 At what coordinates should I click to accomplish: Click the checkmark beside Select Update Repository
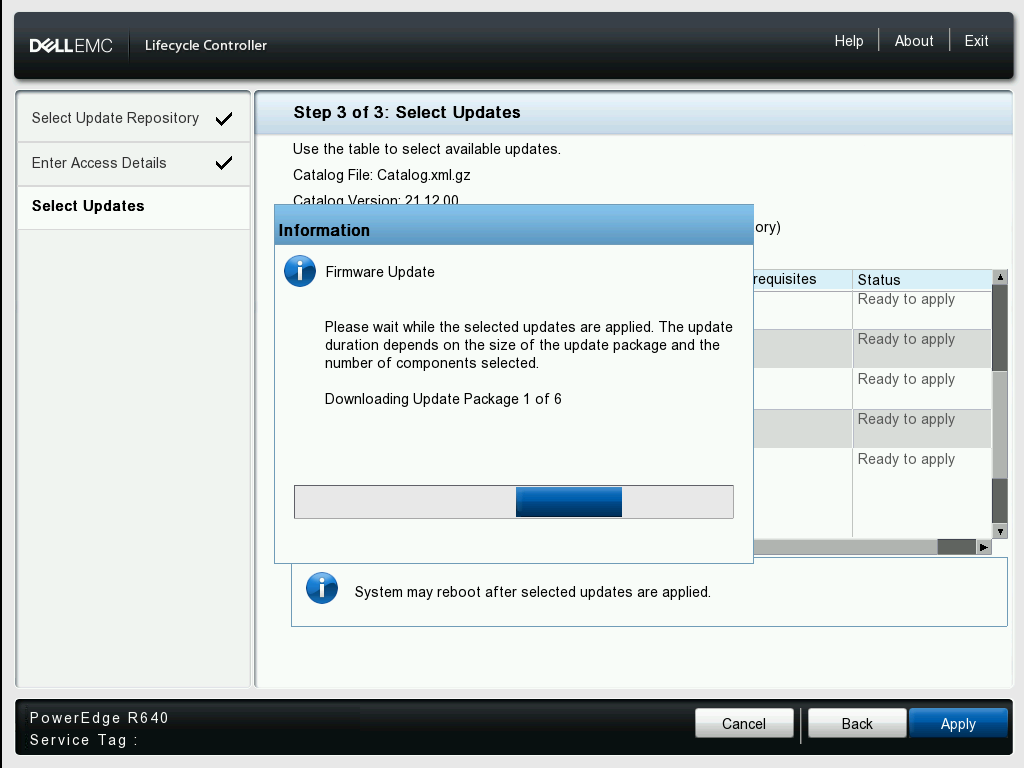coord(224,117)
